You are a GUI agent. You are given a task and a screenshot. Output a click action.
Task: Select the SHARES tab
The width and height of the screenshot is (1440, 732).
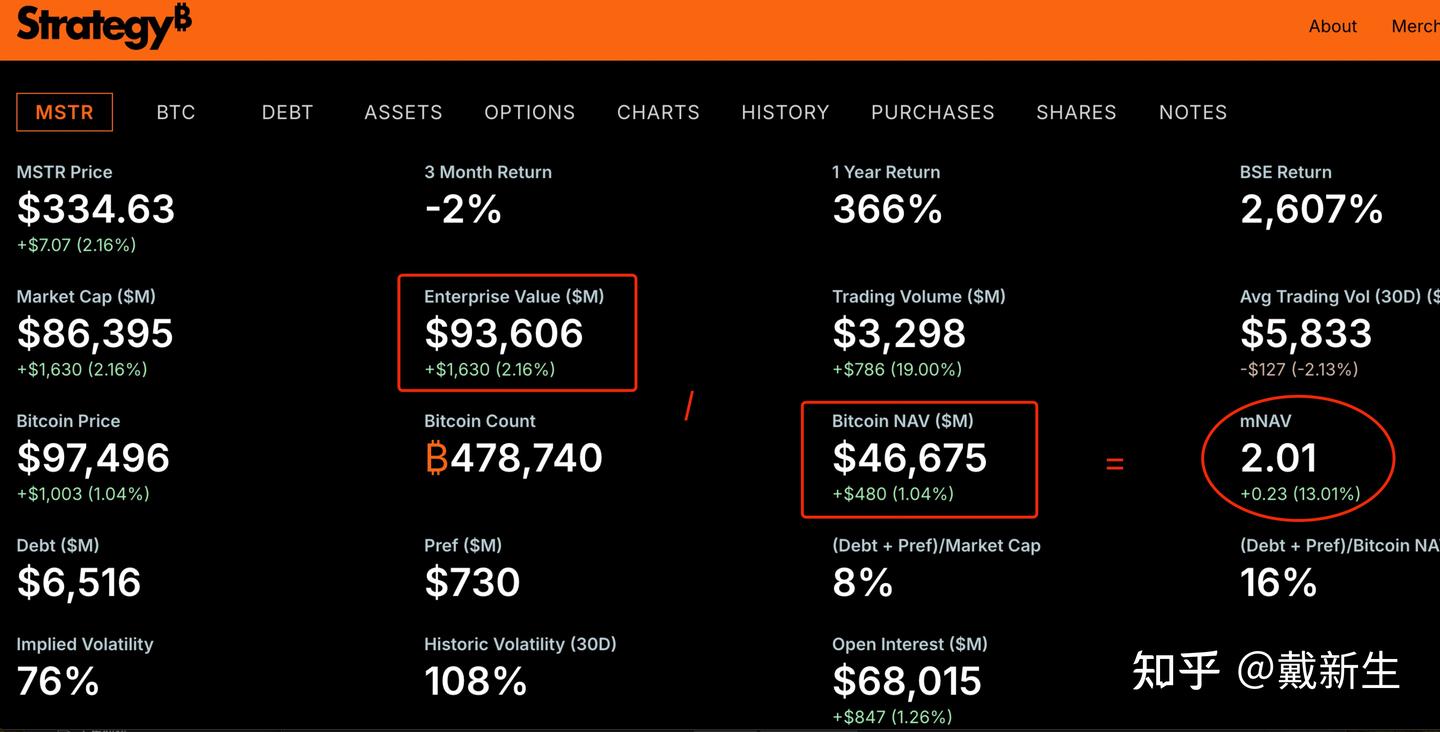[x=1076, y=112]
